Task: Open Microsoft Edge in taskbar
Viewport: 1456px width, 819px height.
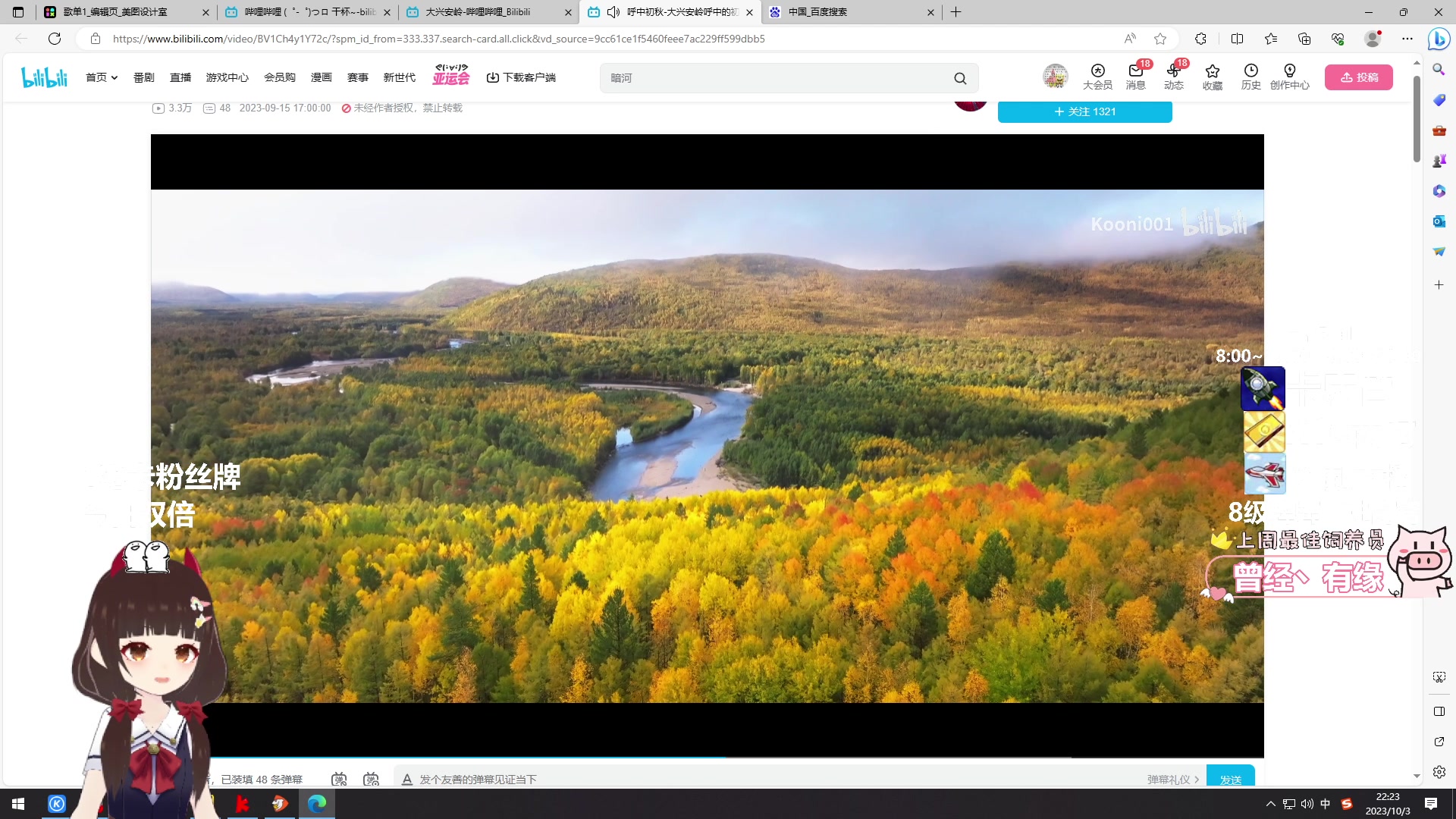Action: pos(317,804)
